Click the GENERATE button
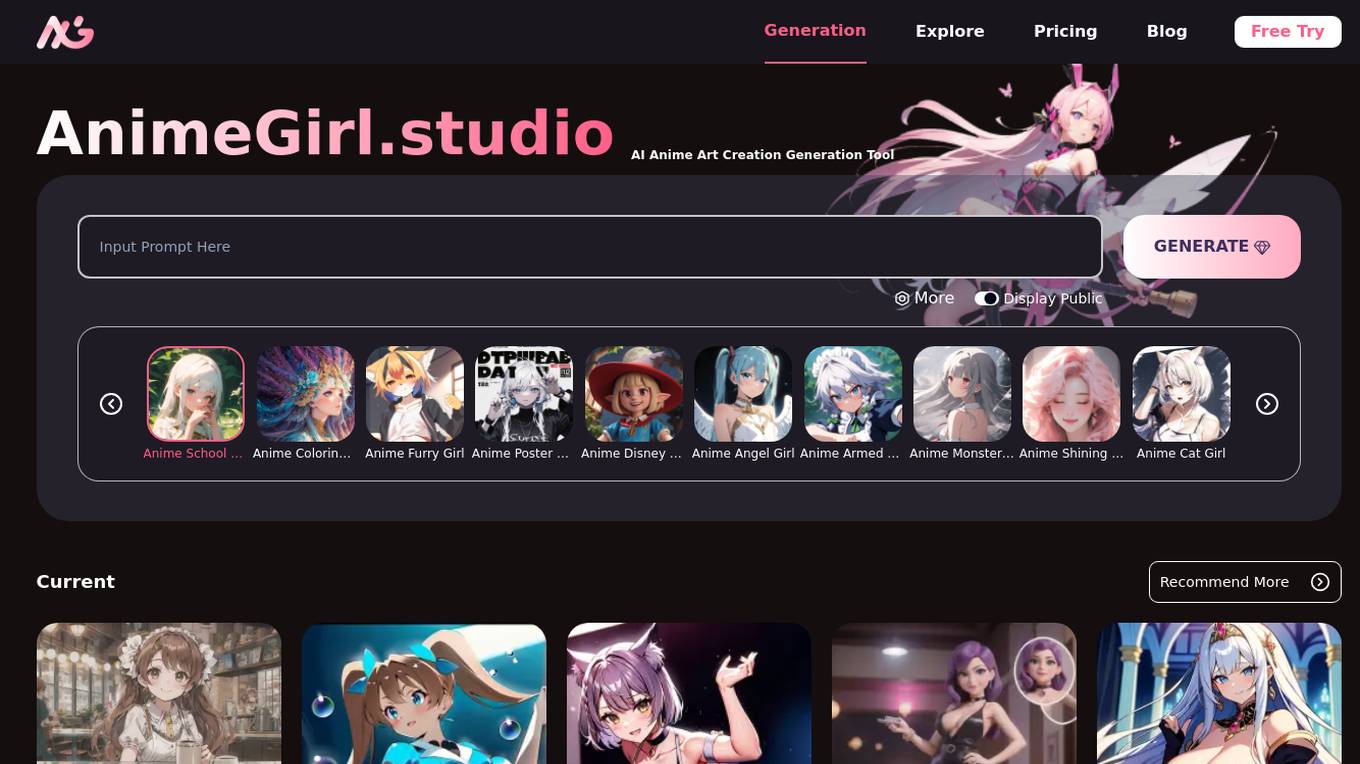 pyautogui.click(x=1212, y=247)
